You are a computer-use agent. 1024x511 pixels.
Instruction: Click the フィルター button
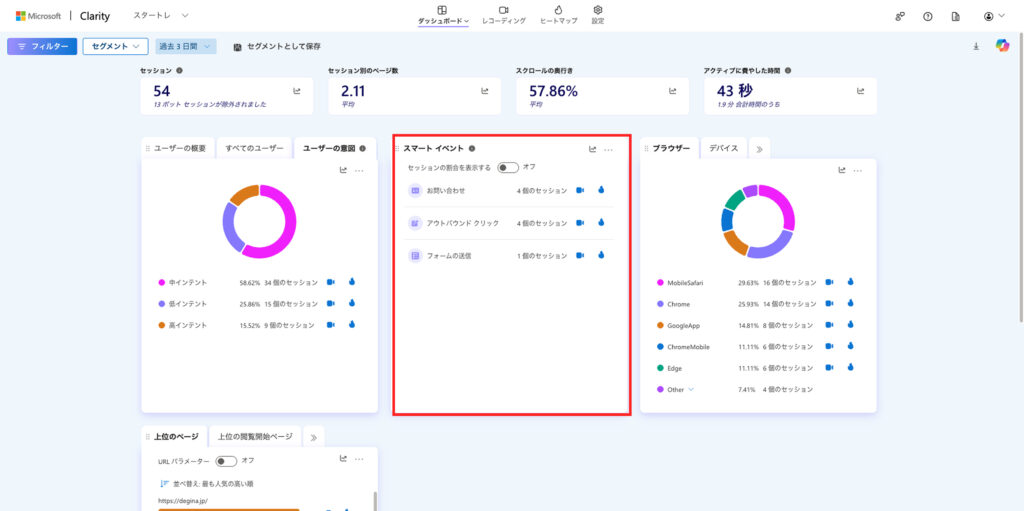pyautogui.click(x=42, y=46)
